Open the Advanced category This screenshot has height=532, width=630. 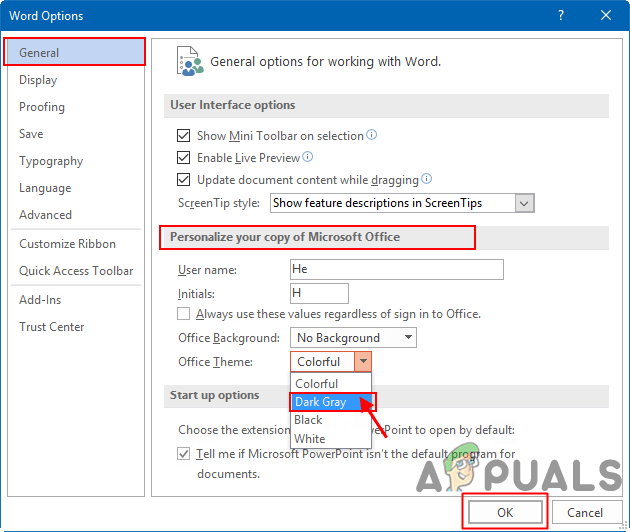(75, 215)
